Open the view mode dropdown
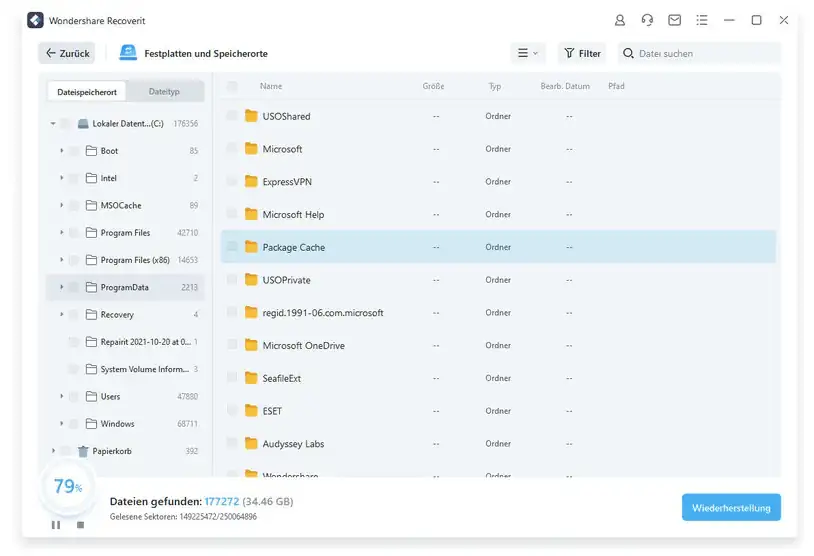 coord(527,54)
